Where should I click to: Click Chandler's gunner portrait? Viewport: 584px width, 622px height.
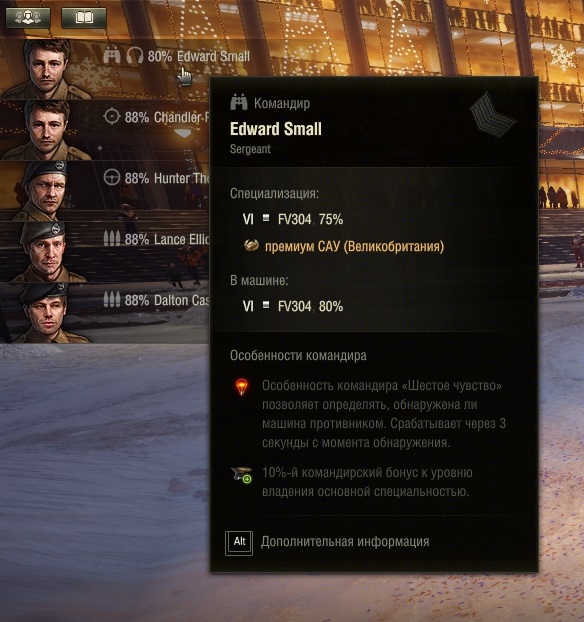[47, 130]
